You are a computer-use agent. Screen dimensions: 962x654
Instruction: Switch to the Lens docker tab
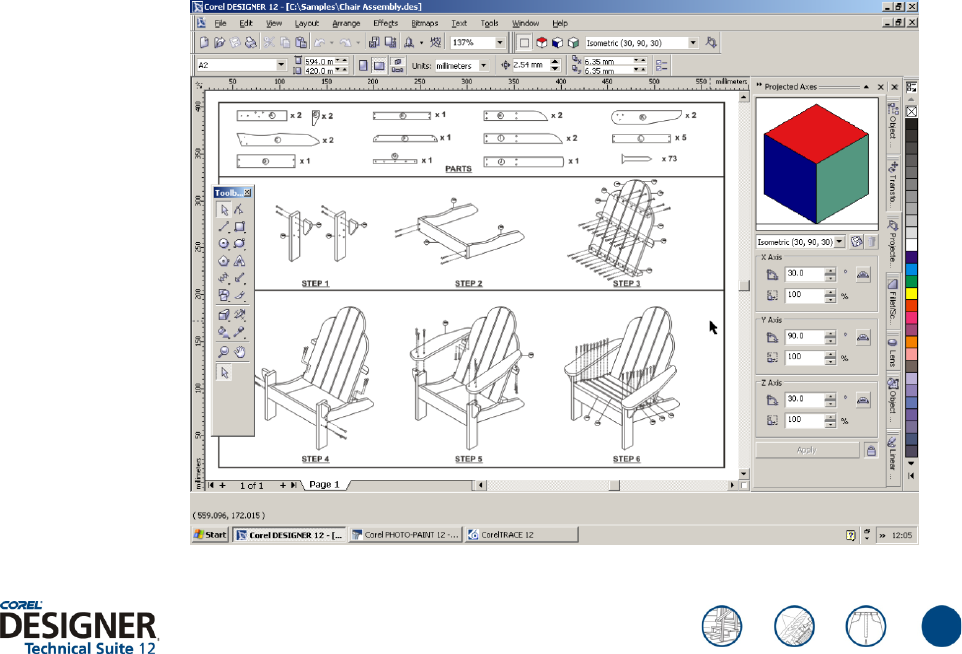(x=893, y=353)
